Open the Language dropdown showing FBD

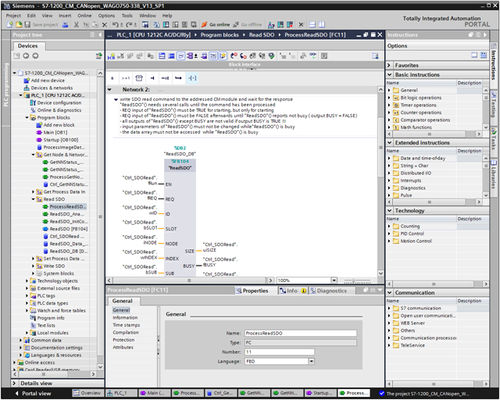pyautogui.click(x=311, y=361)
